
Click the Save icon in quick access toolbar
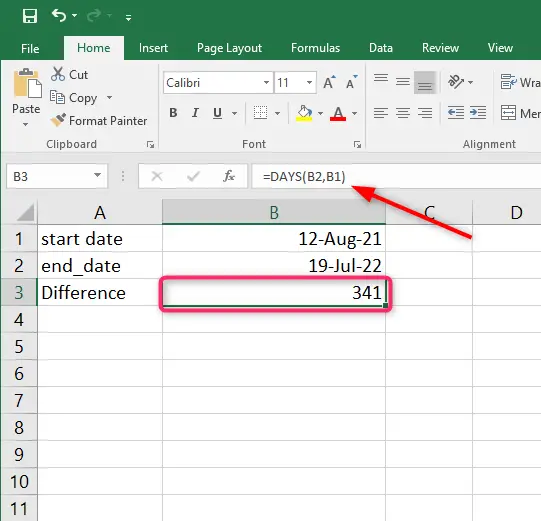pos(30,16)
